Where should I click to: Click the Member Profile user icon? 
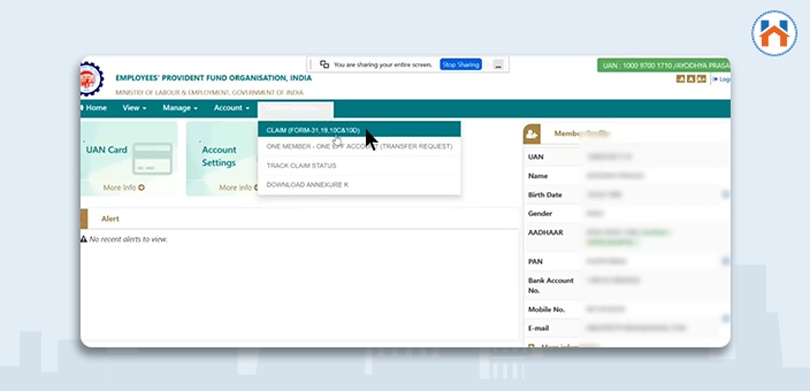(x=532, y=134)
